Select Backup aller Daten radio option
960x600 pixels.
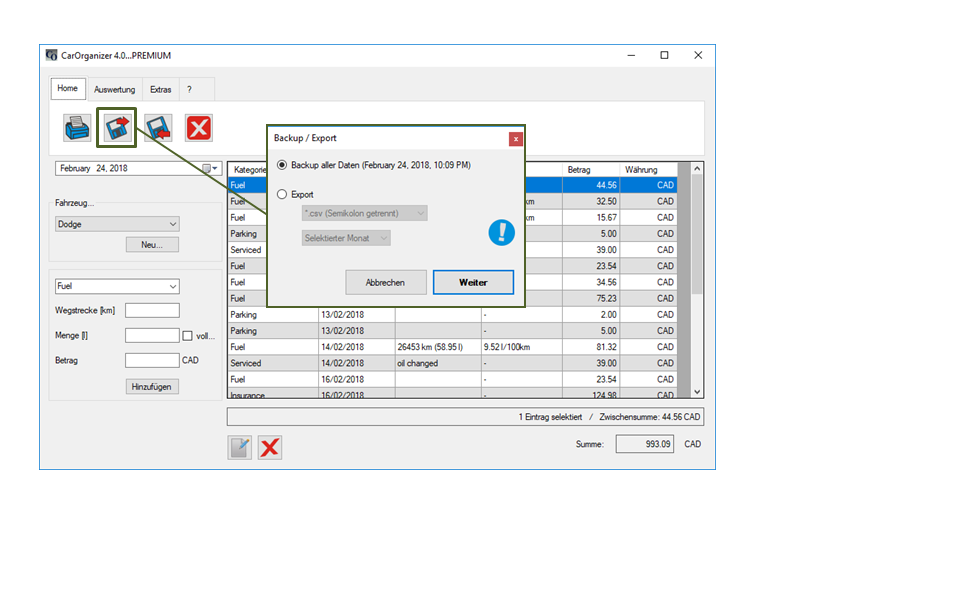[x=282, y=165]
